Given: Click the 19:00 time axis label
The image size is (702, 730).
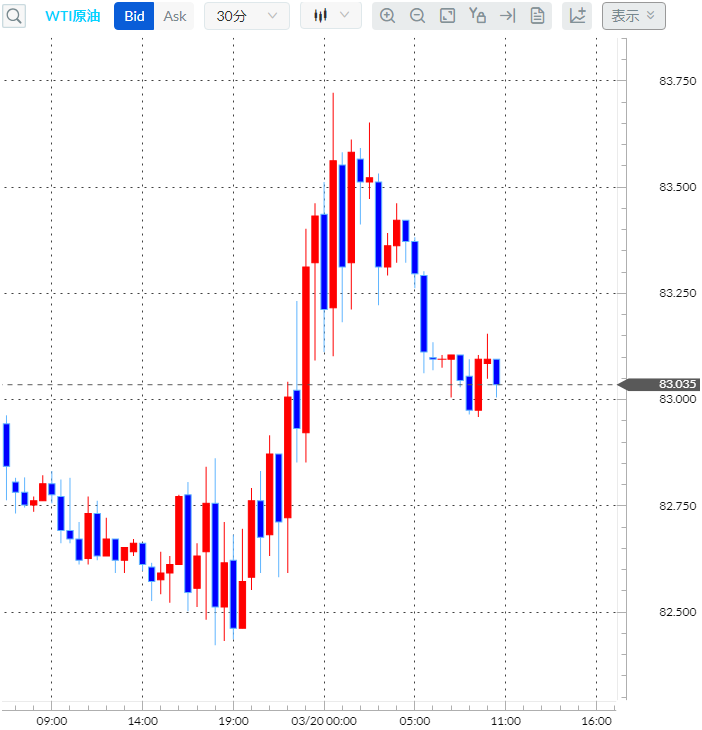Looking at the screenshot, I should pos(233,721).
